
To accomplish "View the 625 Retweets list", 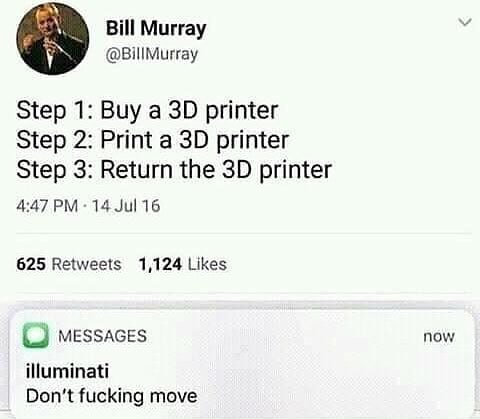I will tap(69, 264).
